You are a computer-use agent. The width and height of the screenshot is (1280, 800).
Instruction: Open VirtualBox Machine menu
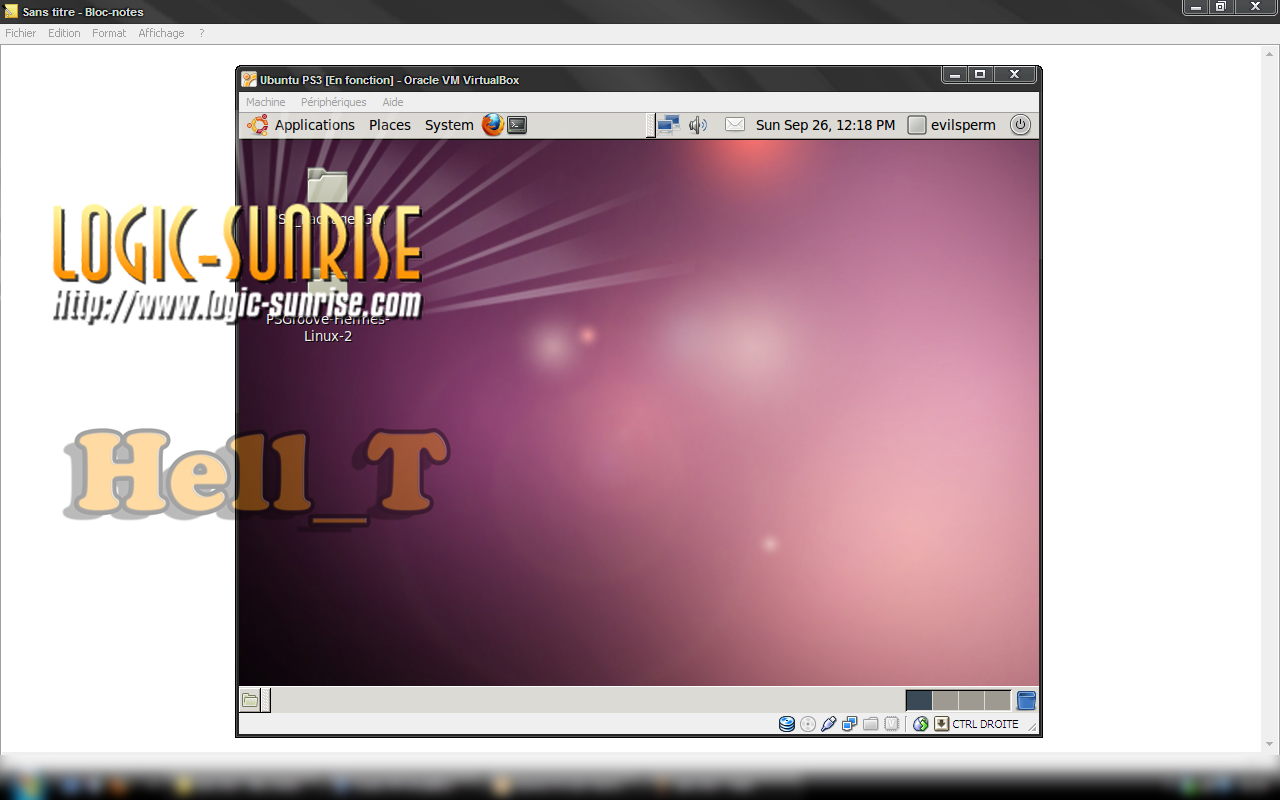[266, 102]
